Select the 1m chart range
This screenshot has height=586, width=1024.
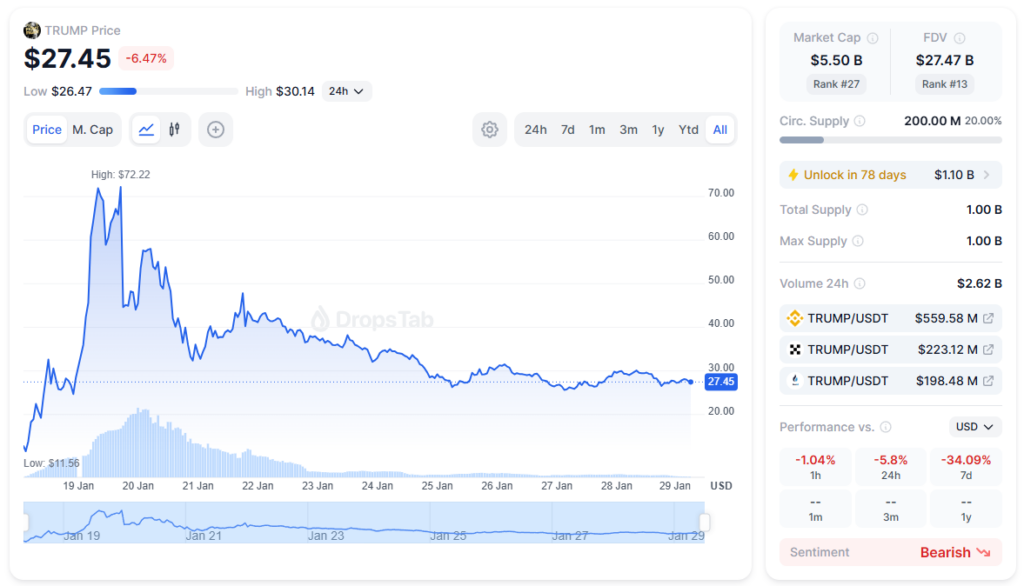click(597, 129)
